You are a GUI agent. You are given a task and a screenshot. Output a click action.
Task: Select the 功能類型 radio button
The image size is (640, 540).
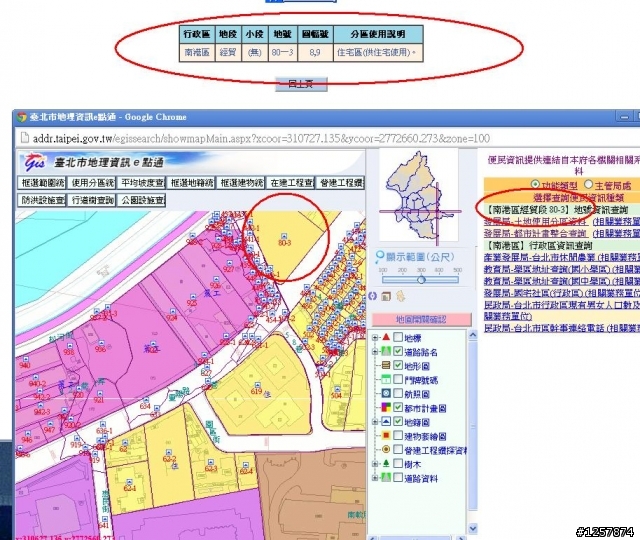[x=535, y=184]
